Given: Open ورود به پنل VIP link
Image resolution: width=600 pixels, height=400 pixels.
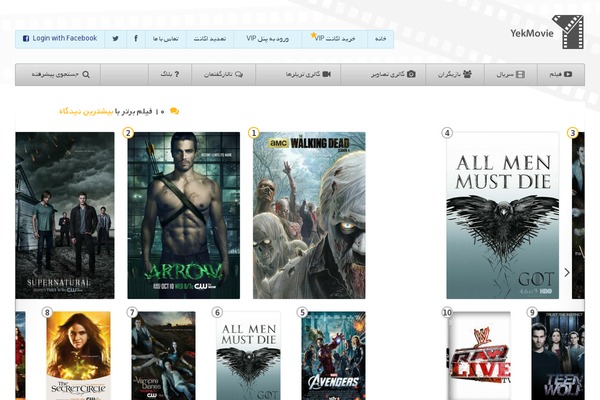Looking at the screenshot, I should click(267, 39).
